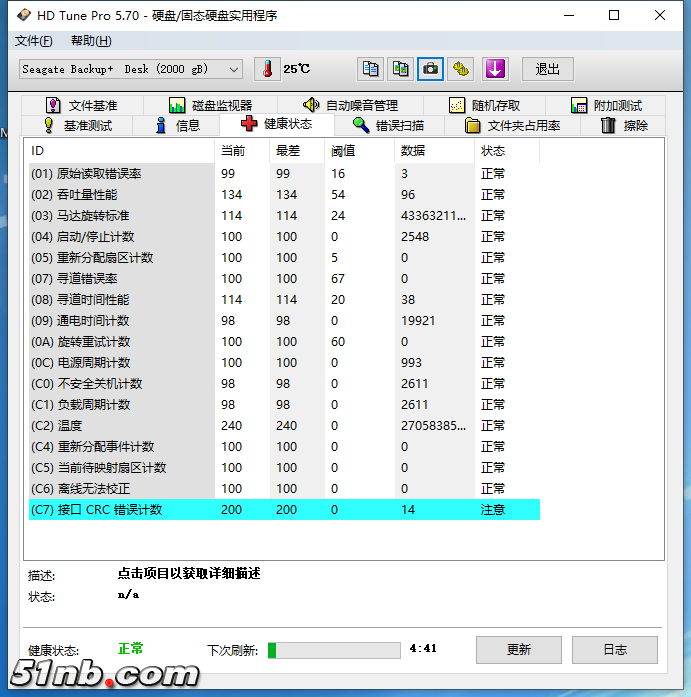Viewport: 691px width, 697px height.
Task: Switch to the 错误扫描 tab
Action: [x=388, y=125]
